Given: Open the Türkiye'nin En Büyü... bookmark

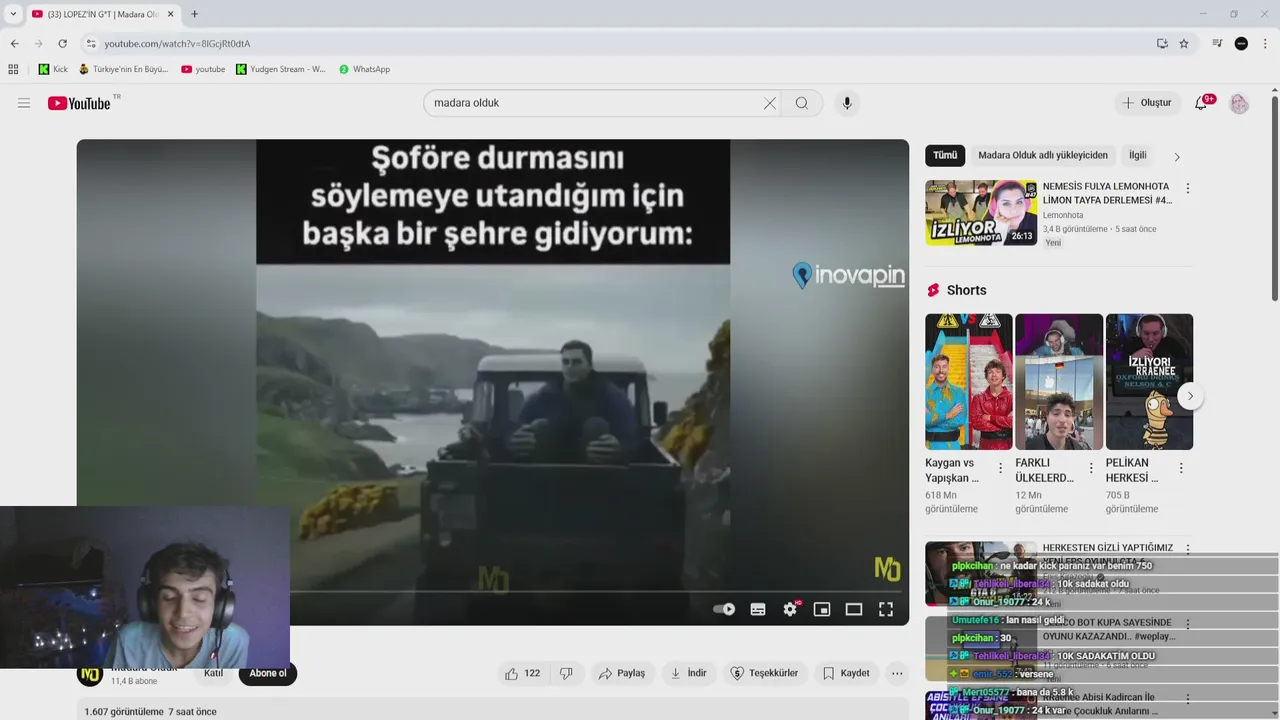Looking at the screenshot, I should click(x=124, y=69).
